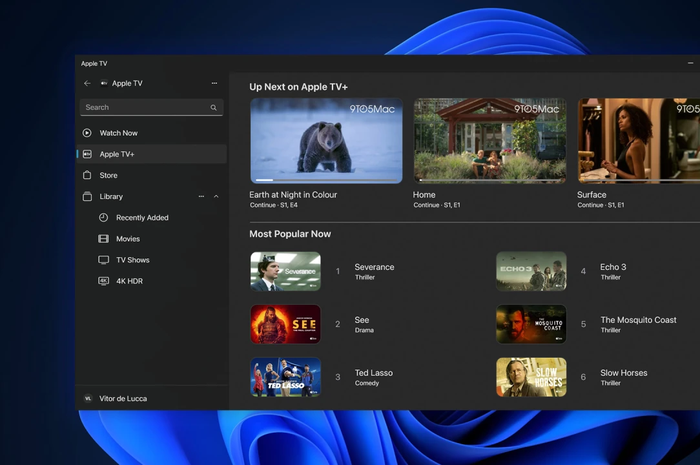
Task: Click The Mosquito Coast title text
Action: (x=638, y=320)
